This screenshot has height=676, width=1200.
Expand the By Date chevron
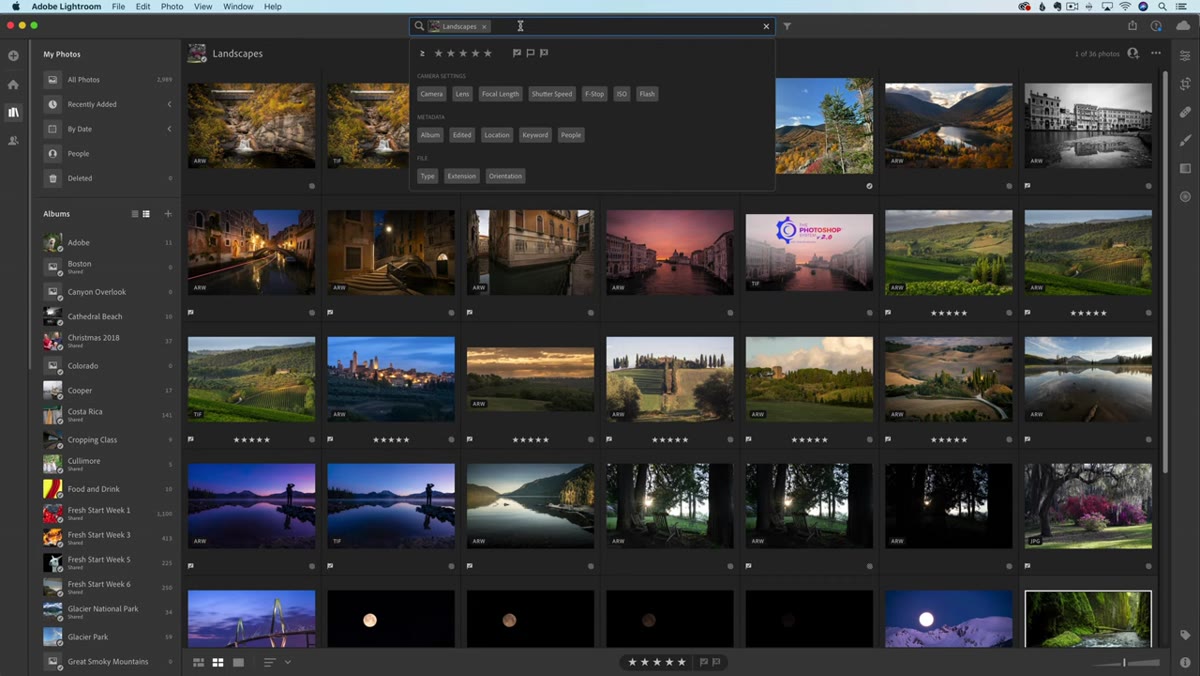click(169, 129)
